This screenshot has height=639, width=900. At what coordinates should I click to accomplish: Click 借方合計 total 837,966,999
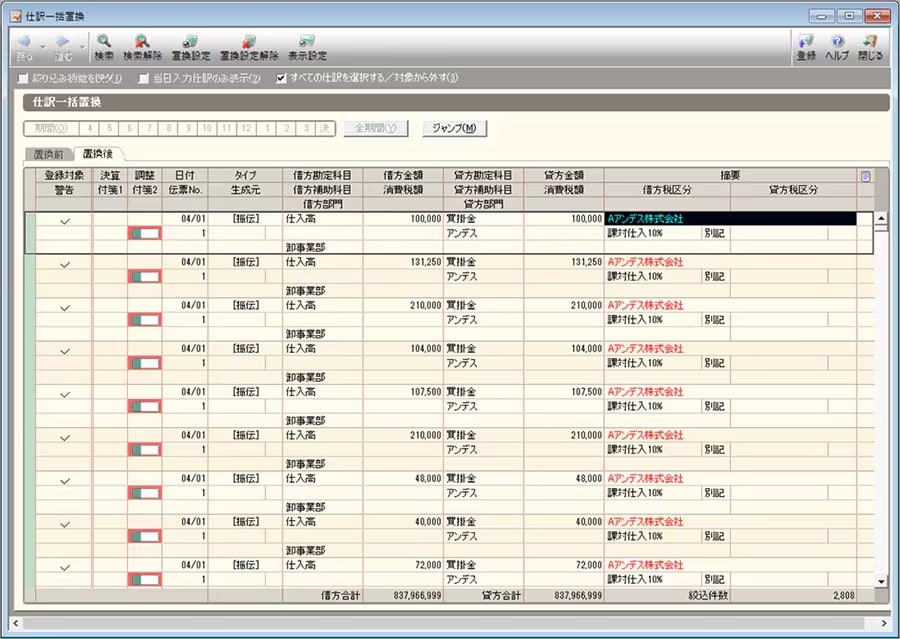pos(417,595)
